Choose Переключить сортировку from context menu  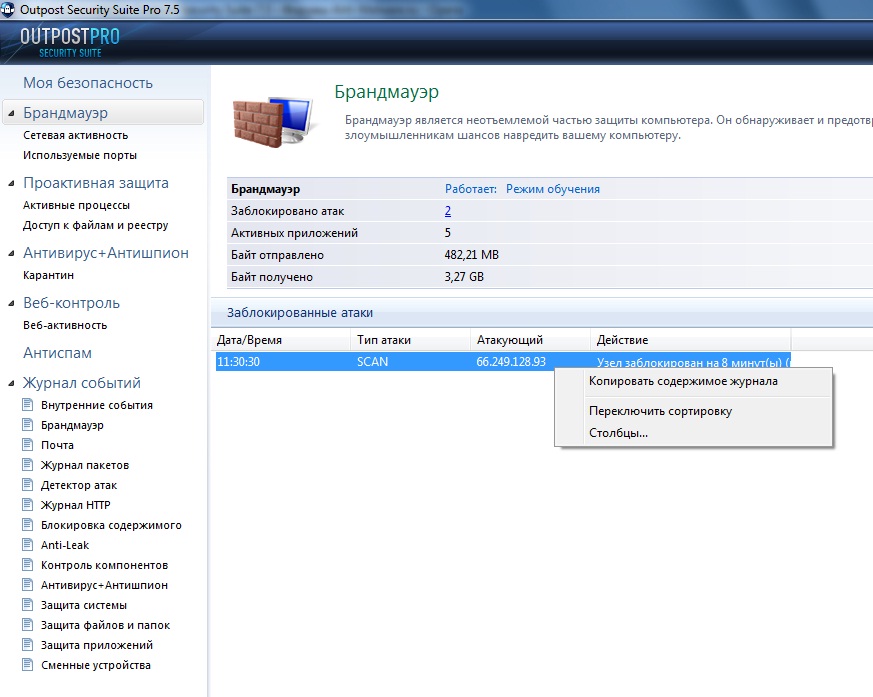693,411
